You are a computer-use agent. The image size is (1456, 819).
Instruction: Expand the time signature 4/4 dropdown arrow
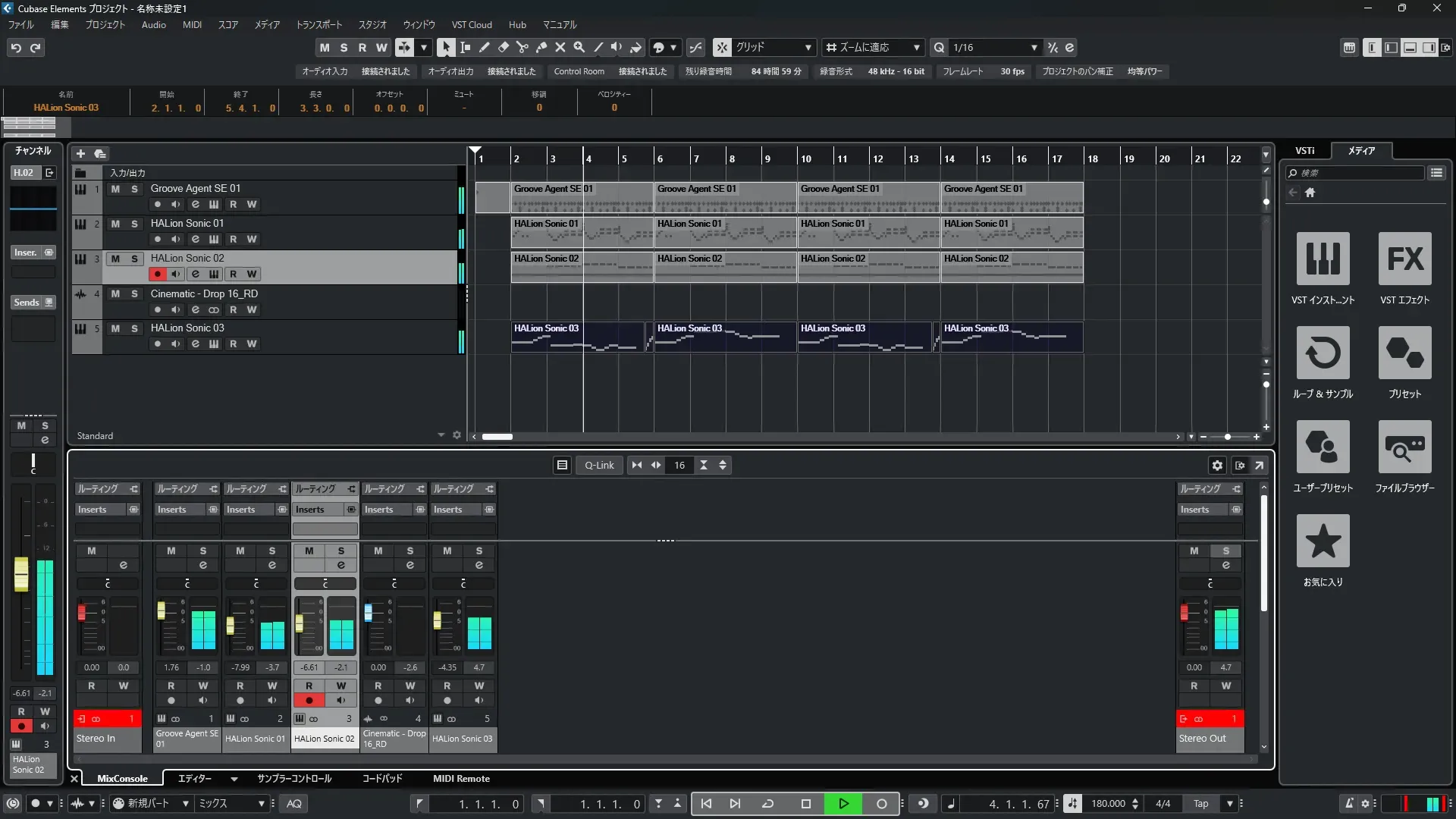(1229, 804)
